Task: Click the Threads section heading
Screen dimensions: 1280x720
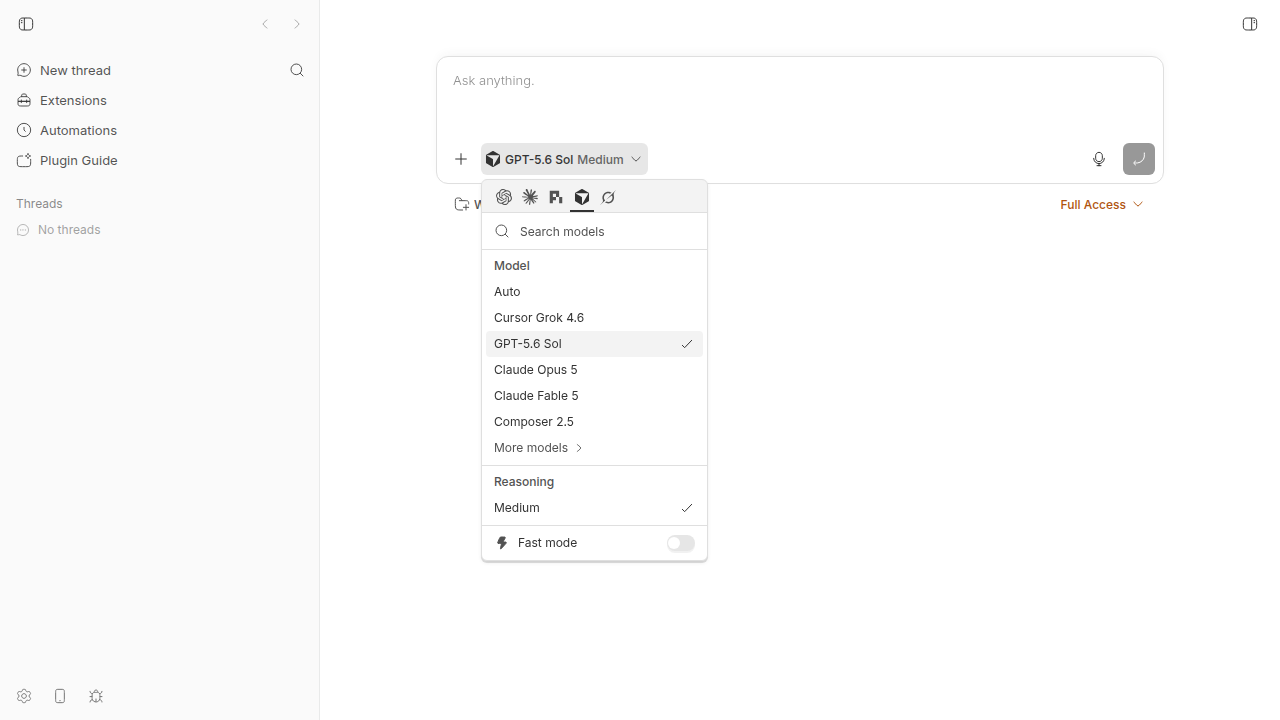Action: (x=39, y=203)
